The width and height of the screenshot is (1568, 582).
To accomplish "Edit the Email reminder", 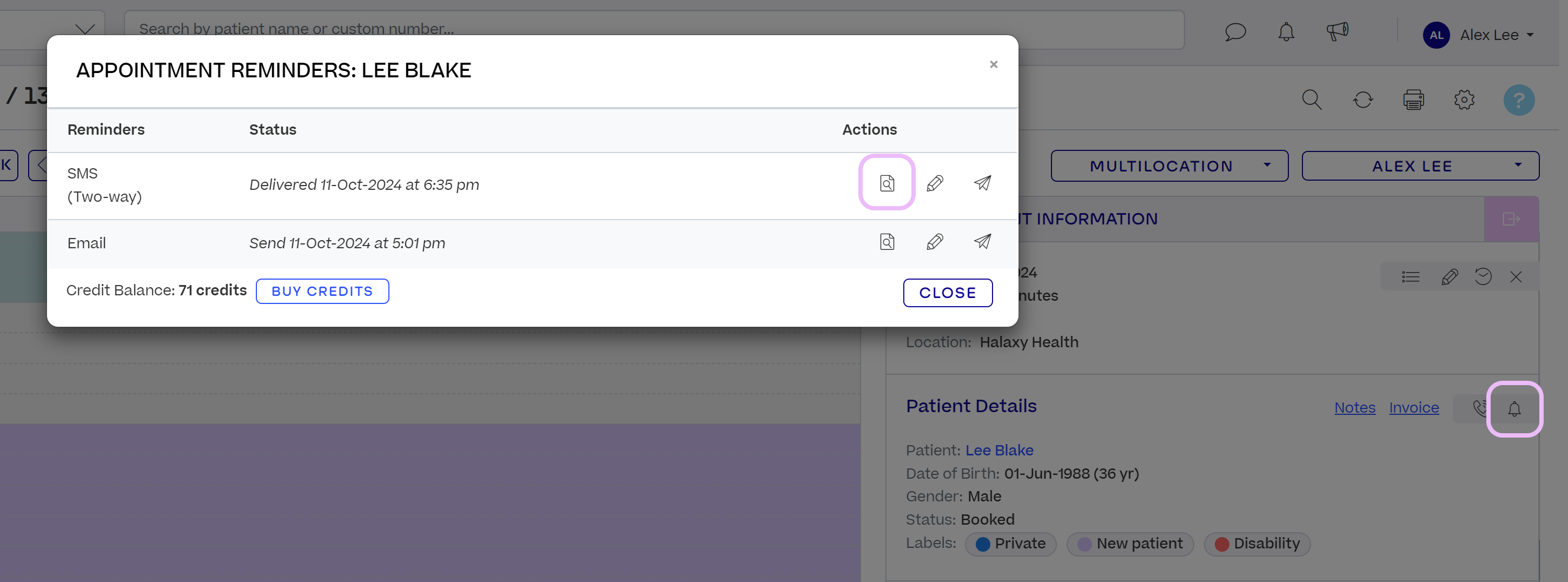I will click(935, 242).
